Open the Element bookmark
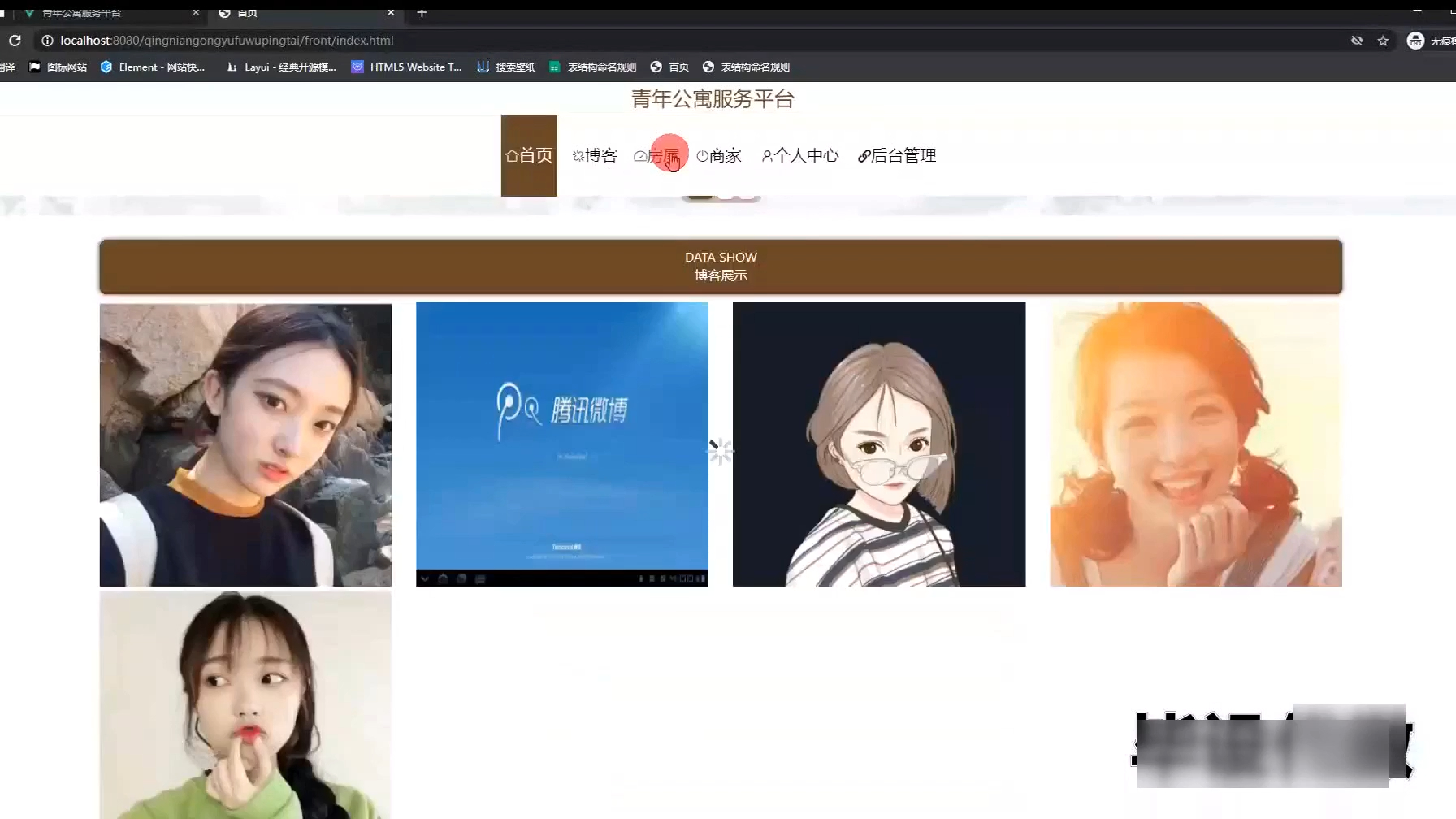 pos(153,67)
